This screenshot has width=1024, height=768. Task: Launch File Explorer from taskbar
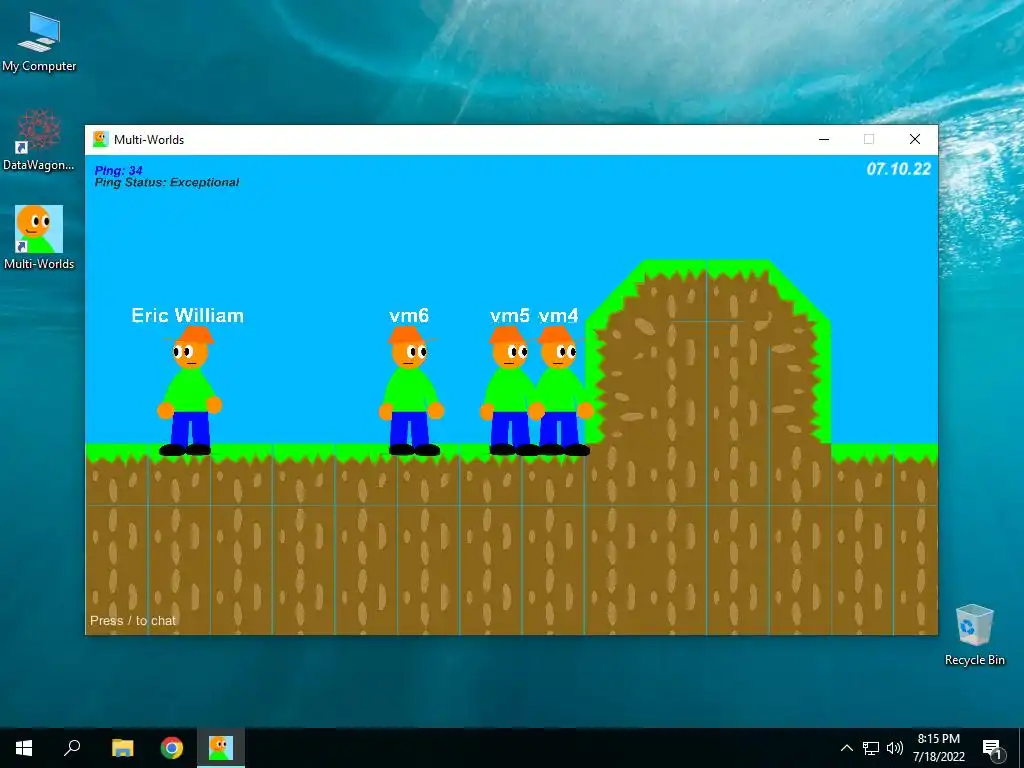pos(122,748)
